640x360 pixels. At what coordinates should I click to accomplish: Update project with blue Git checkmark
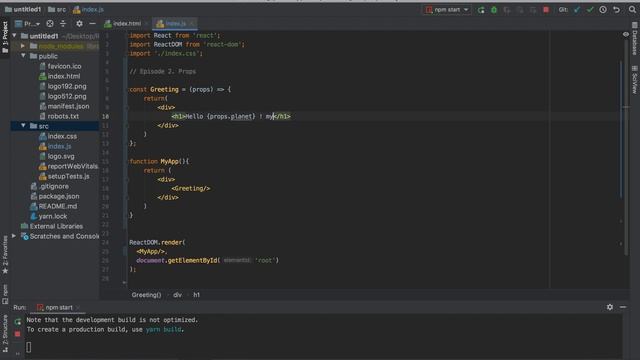[577, 10]
